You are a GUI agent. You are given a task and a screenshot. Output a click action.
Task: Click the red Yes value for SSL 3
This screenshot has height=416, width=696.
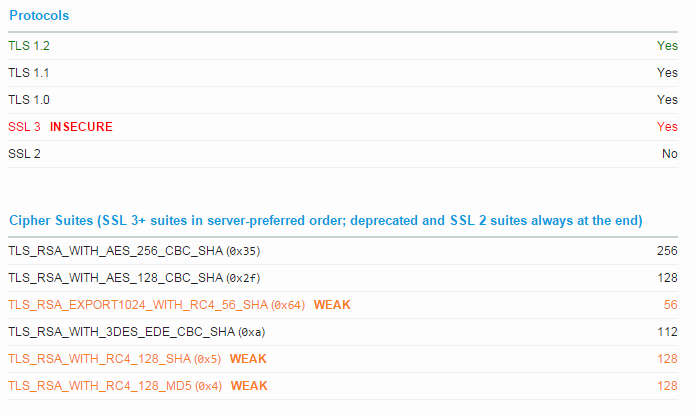click(667, 127)
